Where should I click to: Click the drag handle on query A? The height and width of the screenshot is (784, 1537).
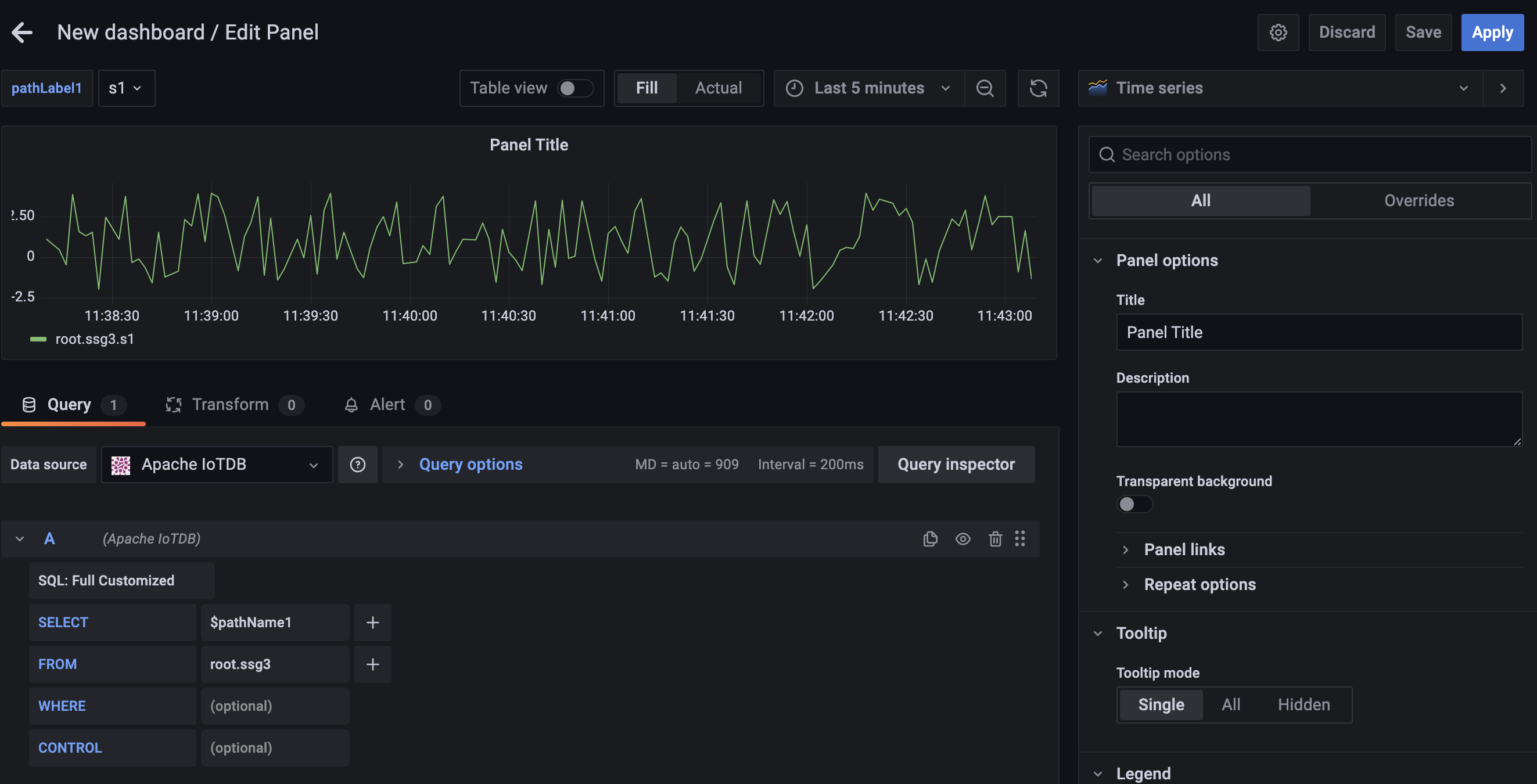point(1019,539)
